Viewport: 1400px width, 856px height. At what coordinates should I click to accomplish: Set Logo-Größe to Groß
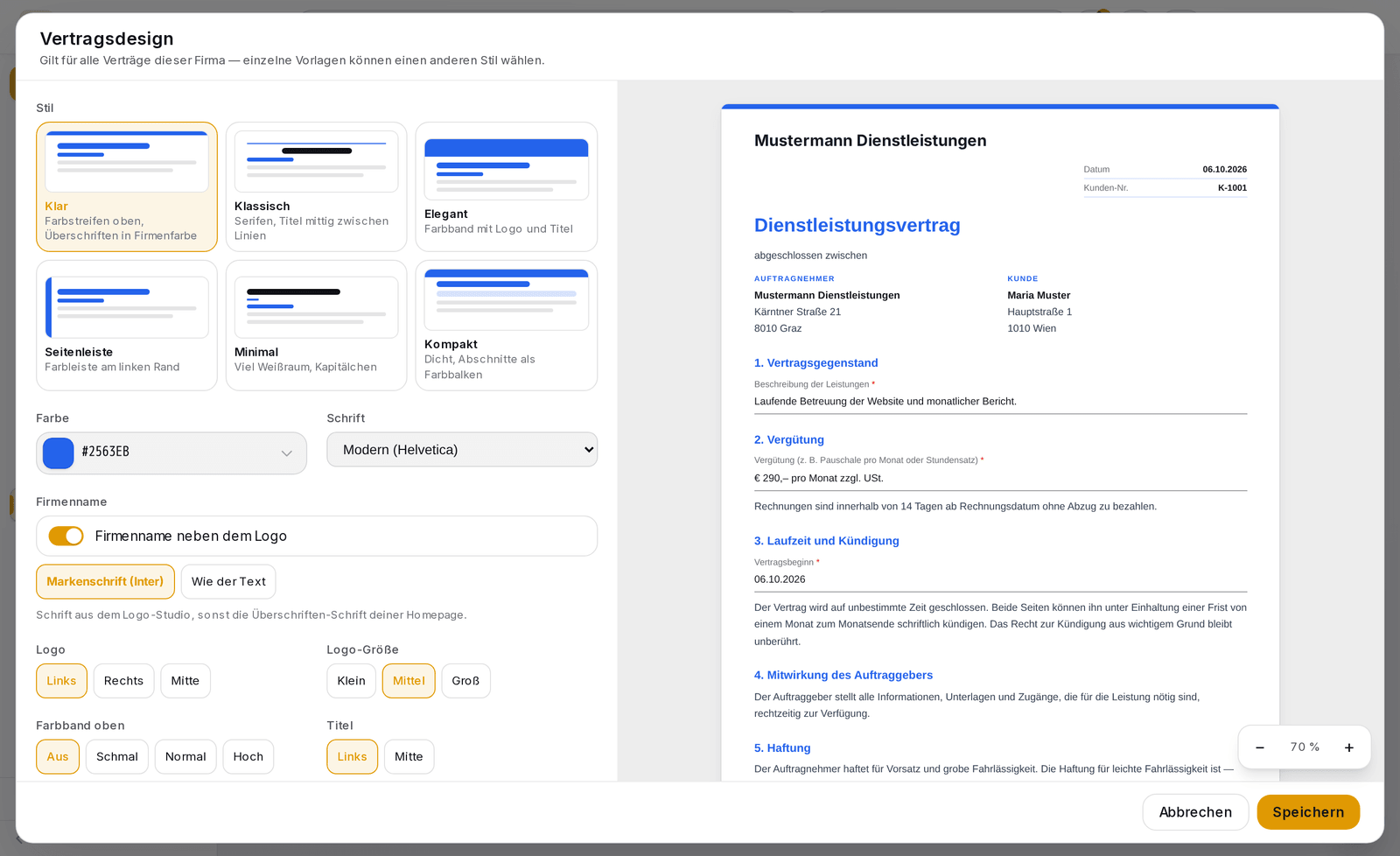coord(465,681)
